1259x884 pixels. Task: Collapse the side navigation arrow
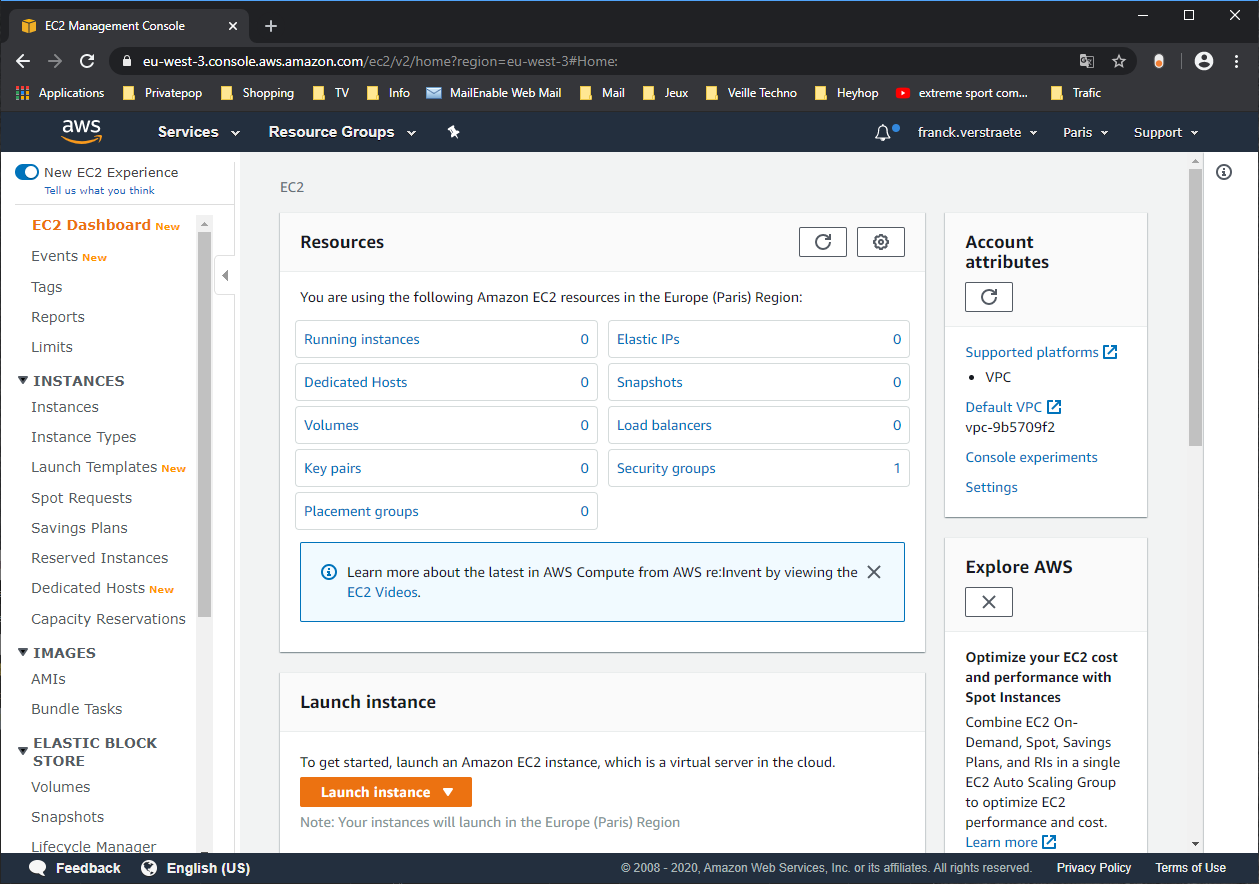tap(225, 275)
